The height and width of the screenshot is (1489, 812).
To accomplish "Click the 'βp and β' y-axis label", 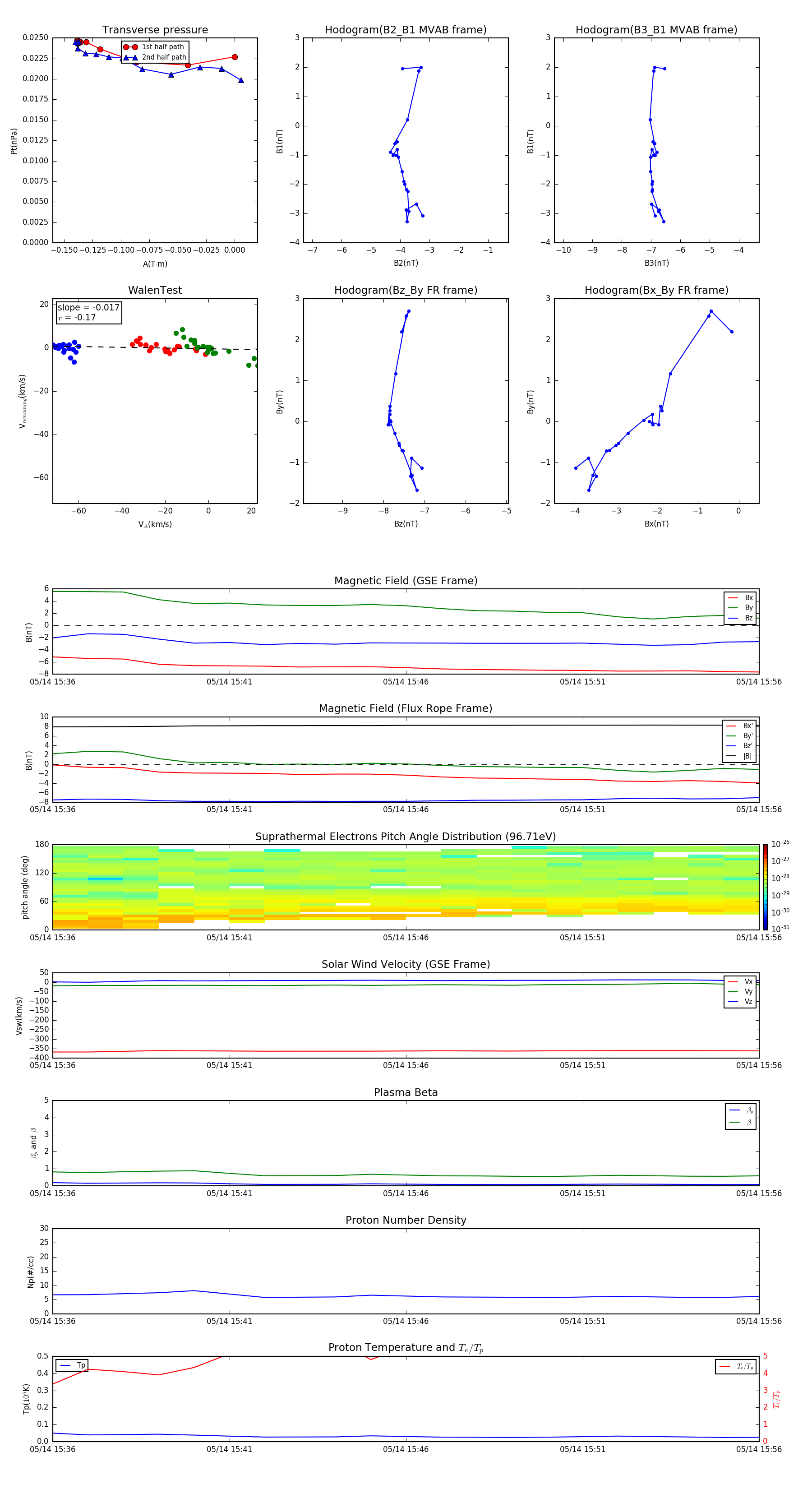I will tap(33, 1143).
